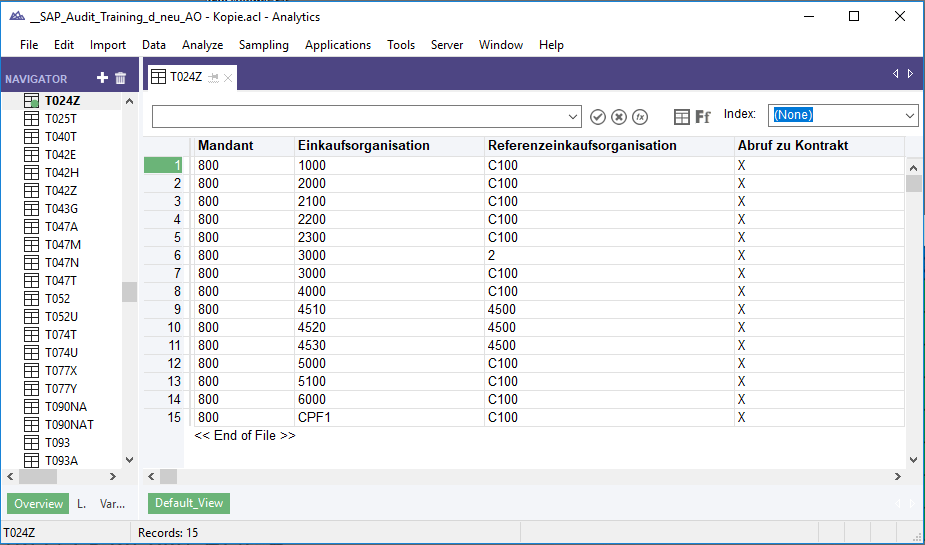The width and height of the screenshot is (925, 545).
Task: Click the plus icon in Navigator header
Action: pyautogui.click(x=102, y=78)
